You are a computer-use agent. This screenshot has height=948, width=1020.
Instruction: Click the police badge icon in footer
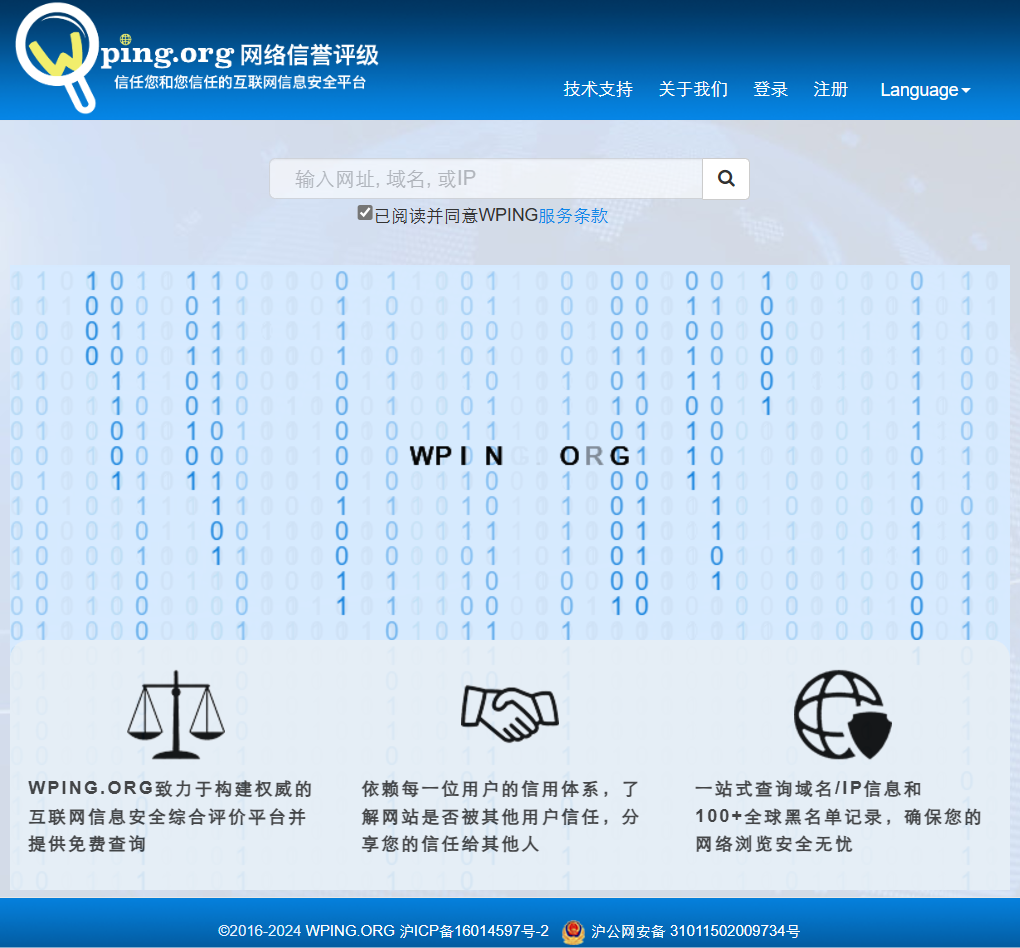click(573, 931)
